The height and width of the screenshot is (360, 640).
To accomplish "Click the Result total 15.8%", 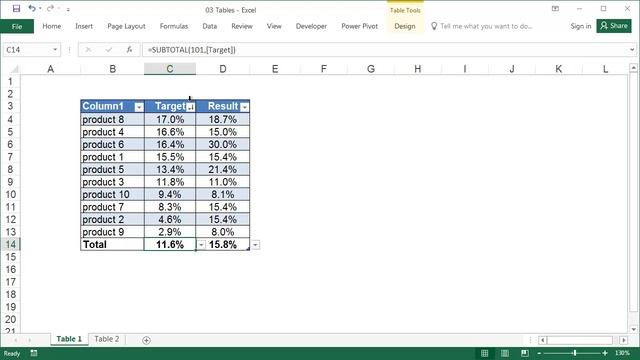I will coord(222,244).
